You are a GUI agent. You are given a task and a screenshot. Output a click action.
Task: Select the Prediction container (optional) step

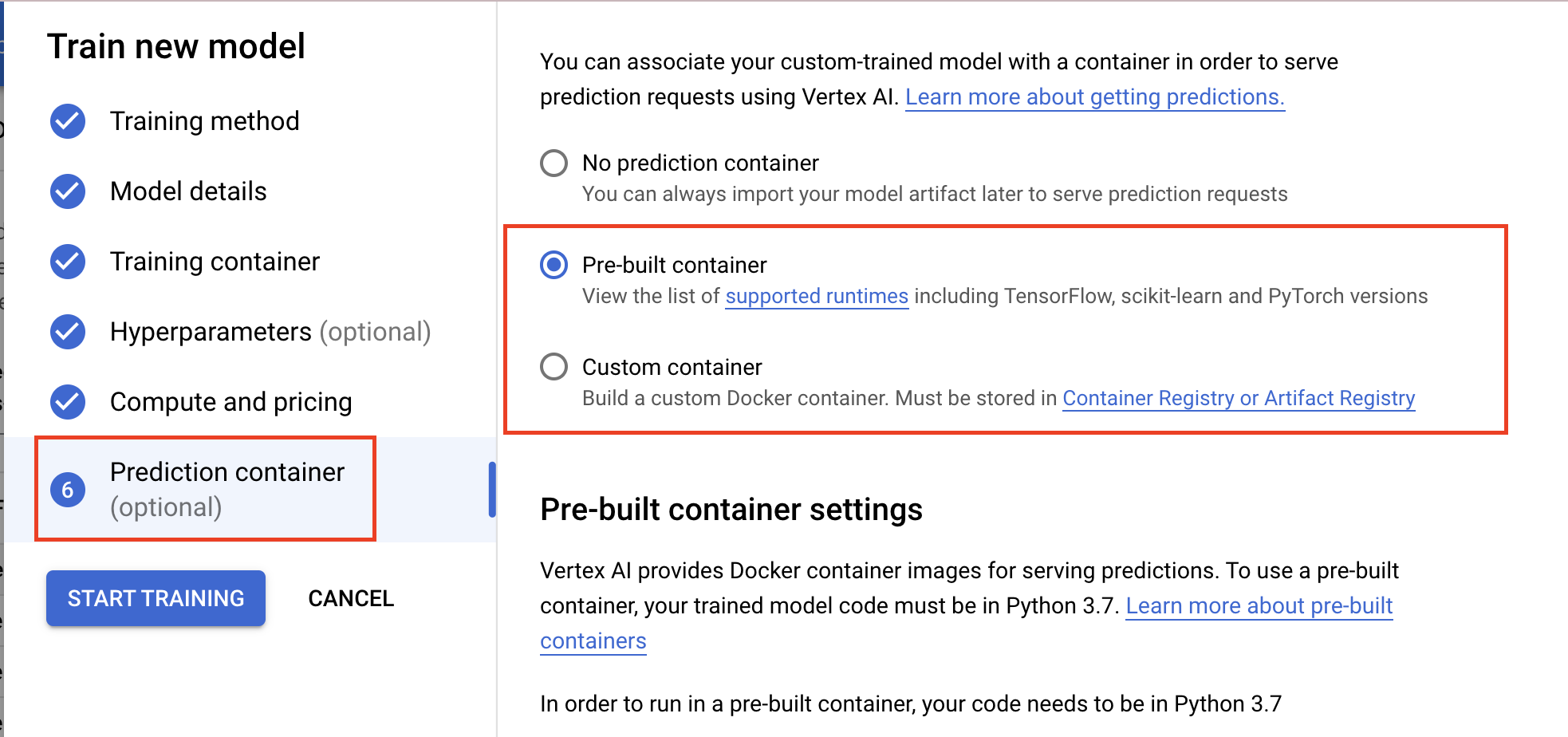[227, 488]
